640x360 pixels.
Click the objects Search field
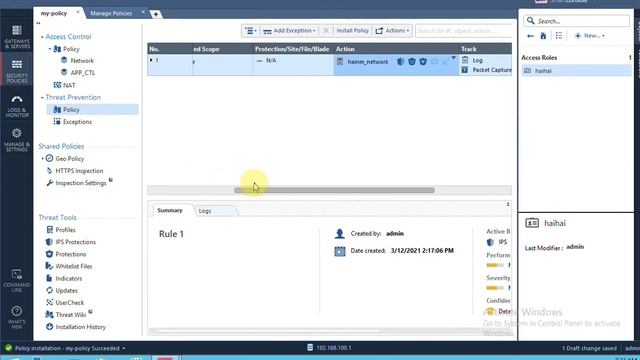(576, 21)
